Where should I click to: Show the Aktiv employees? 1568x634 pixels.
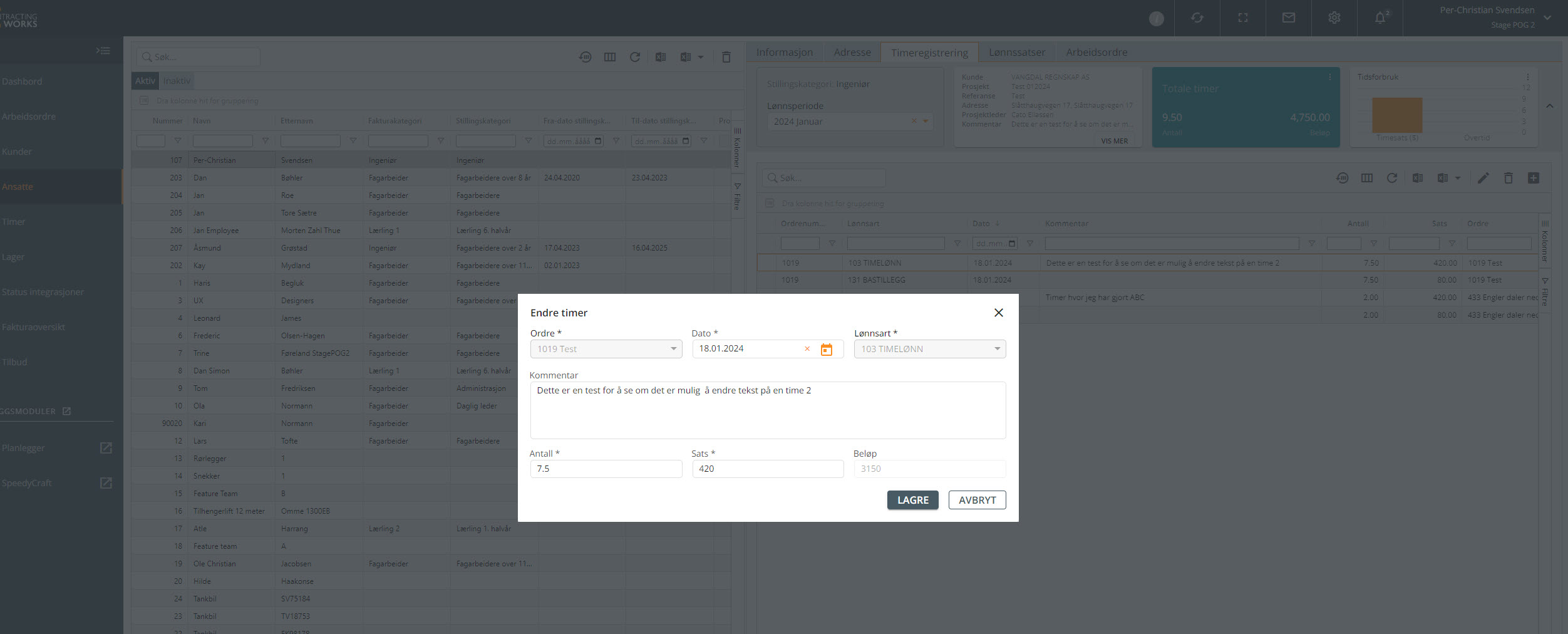tap(145, 81)
